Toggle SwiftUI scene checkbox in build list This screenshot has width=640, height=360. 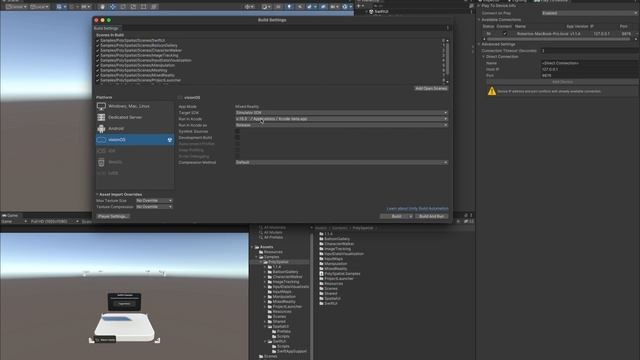coord(98,41)
